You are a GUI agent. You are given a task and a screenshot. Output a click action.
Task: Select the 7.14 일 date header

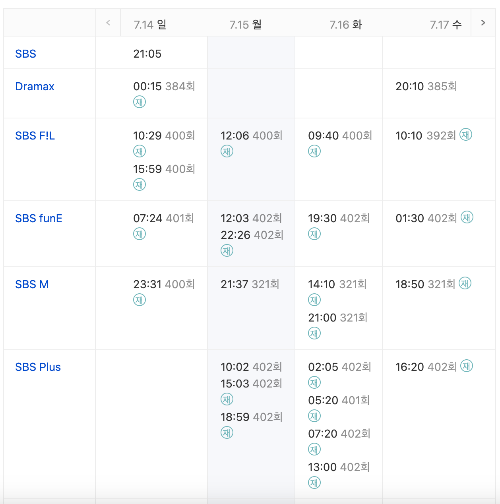coord(150,24)
